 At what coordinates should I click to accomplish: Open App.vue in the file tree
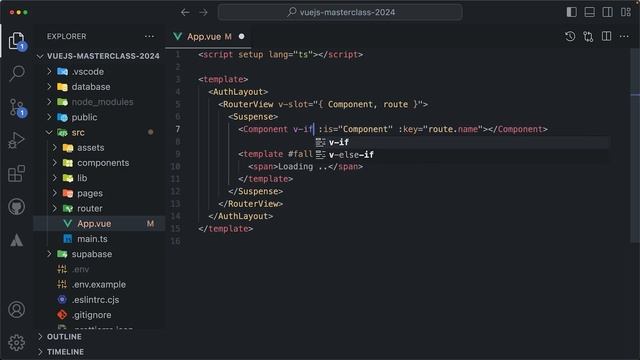tap(99, 224)
